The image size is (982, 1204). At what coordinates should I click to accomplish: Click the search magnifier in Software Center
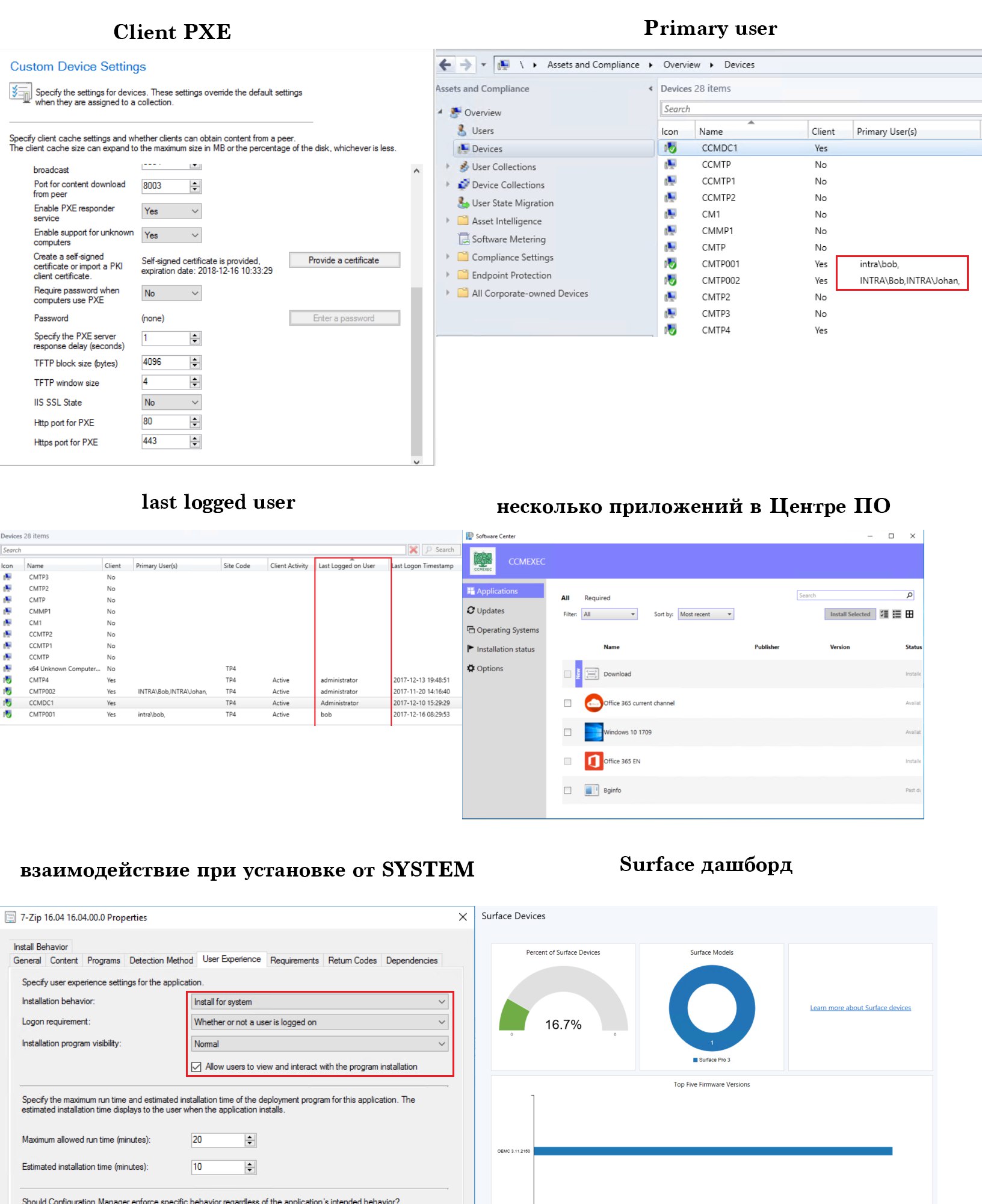click(x=909, y=595)
